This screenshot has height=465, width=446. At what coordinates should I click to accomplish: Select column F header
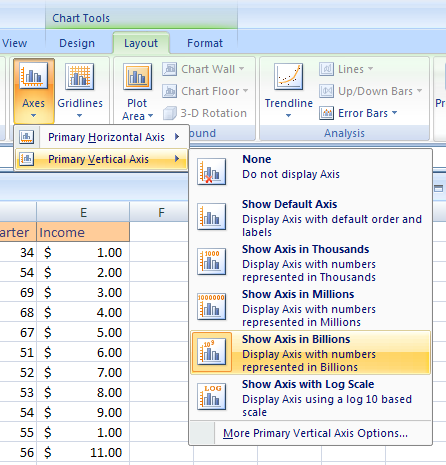[x=161, y=212]
